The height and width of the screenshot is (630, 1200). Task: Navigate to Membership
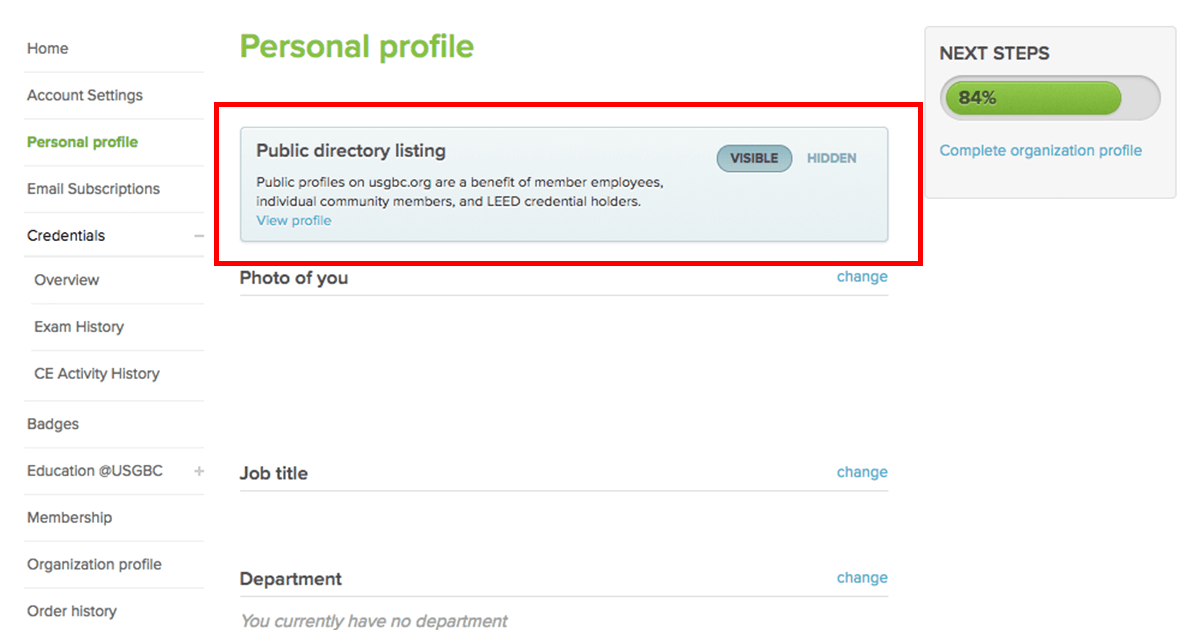(x=70, y=517)
